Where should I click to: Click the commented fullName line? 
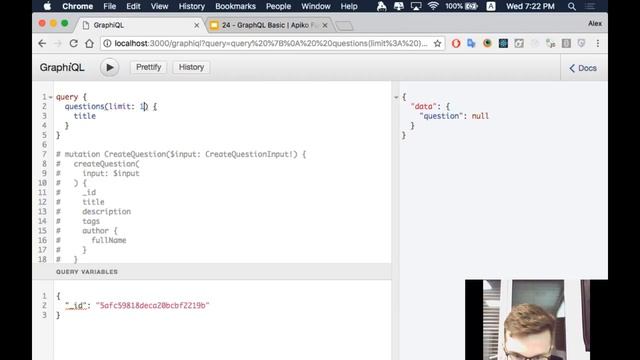click(109, 240)
